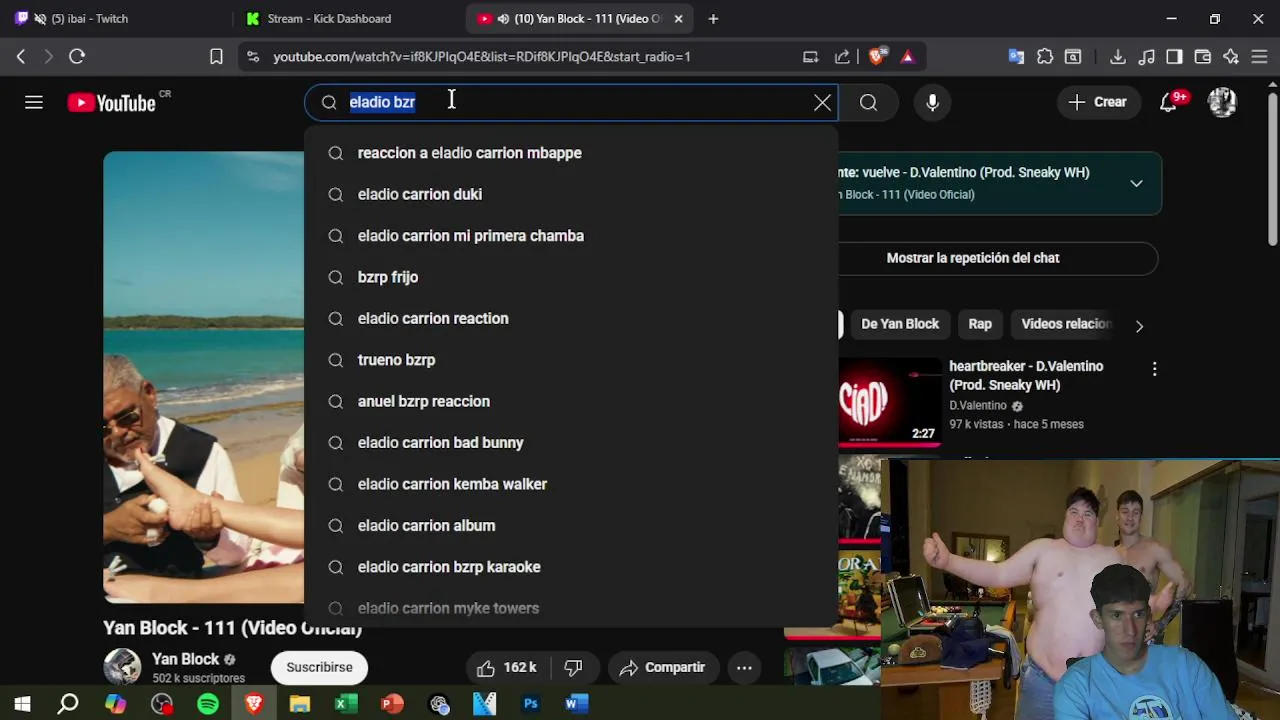Screen dimensions: 1280x720
Task: Open Windows Start menu
Action: pyautogui.click(x=22, y=704)
